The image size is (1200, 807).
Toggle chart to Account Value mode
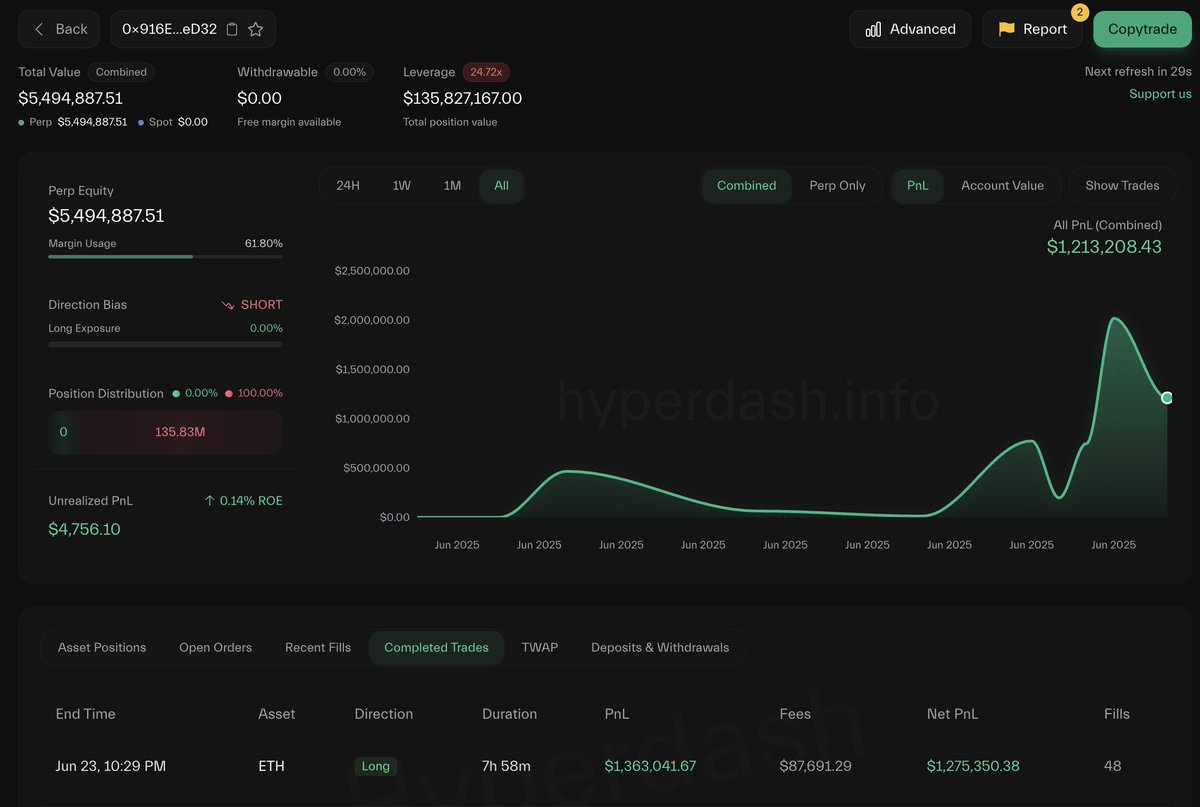(1002, 185)
